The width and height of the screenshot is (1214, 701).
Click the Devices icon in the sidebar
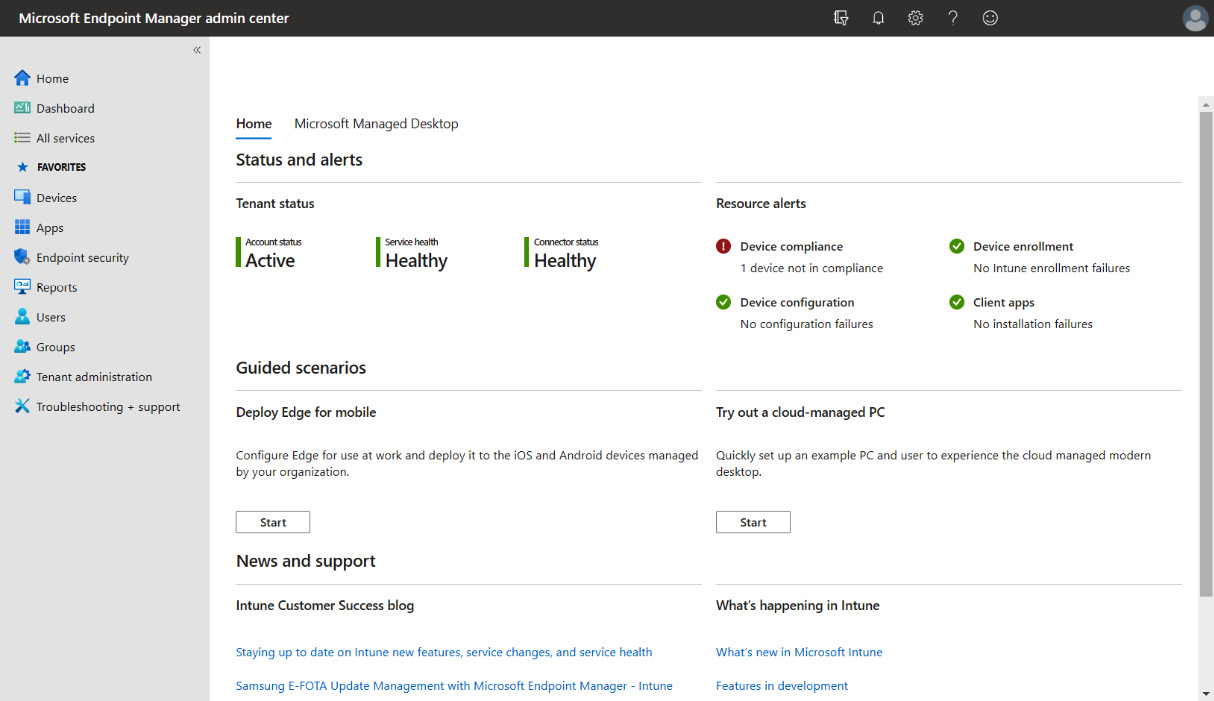click(22, 198)
